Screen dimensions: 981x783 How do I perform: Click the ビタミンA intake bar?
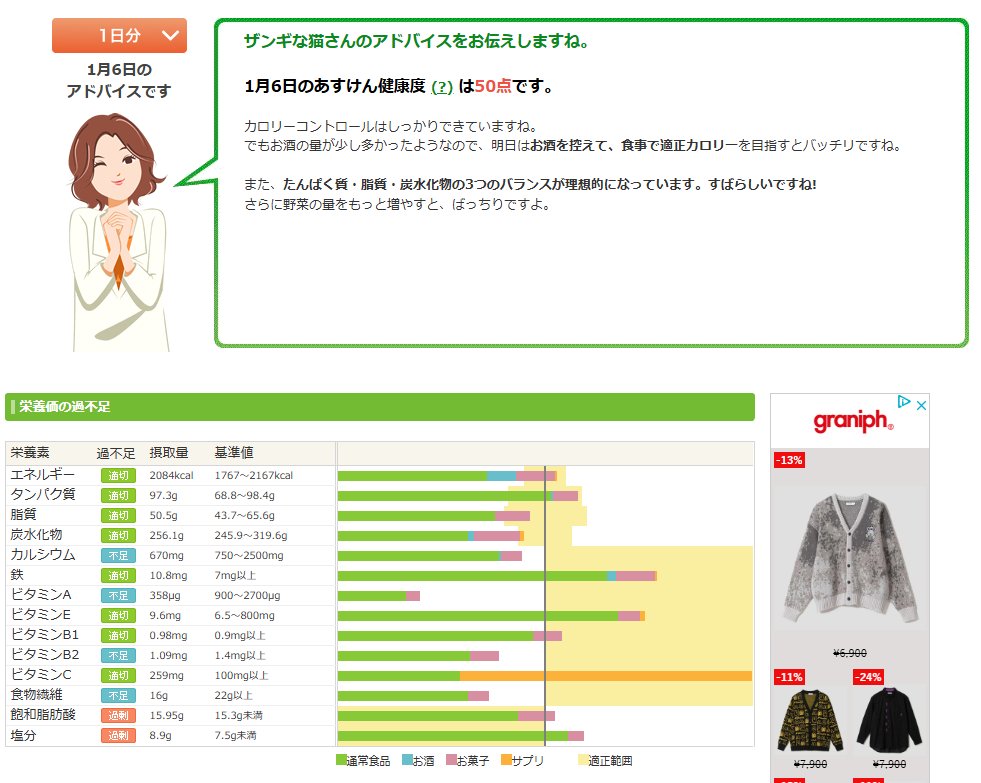point(379,596)
